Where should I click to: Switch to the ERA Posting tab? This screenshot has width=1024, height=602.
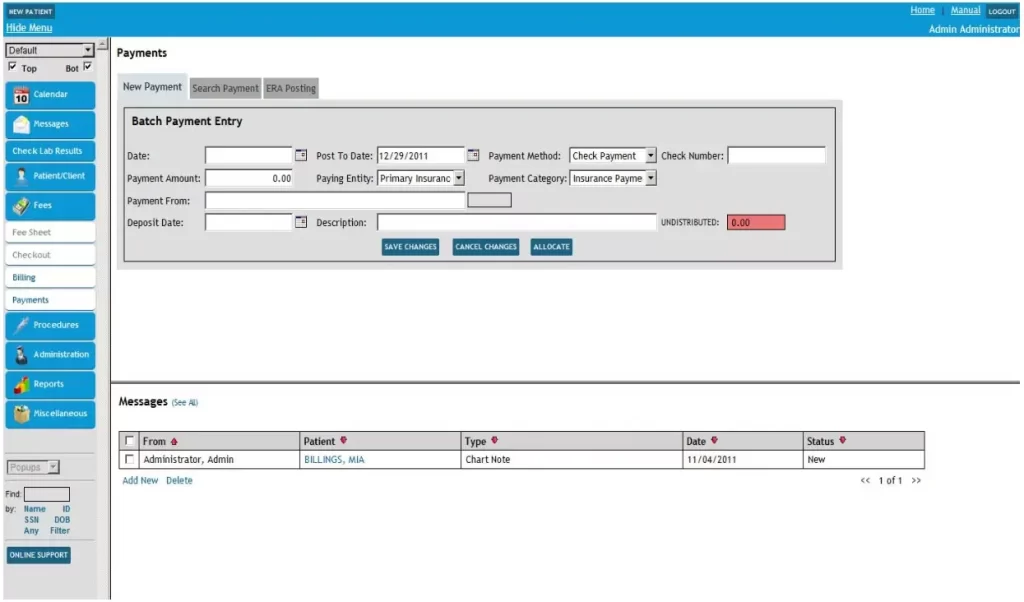(291, 88)
